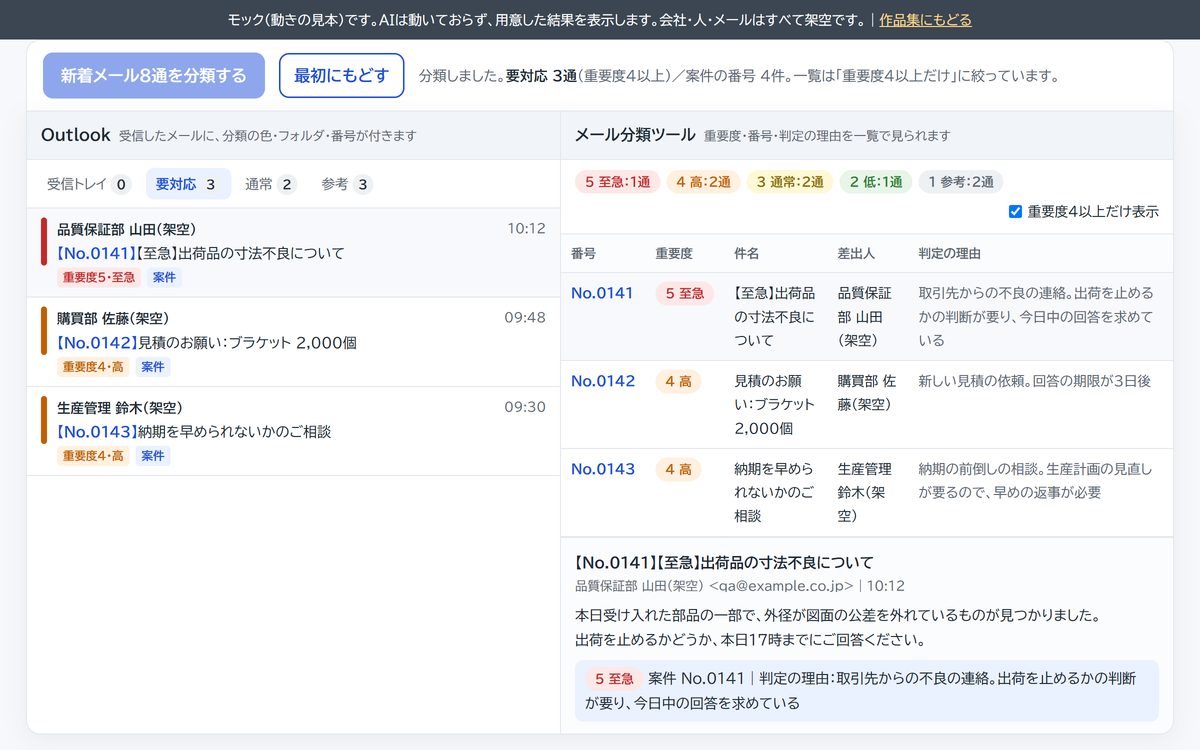Click the 1 参考:2通 summary chip

(960, 182)
